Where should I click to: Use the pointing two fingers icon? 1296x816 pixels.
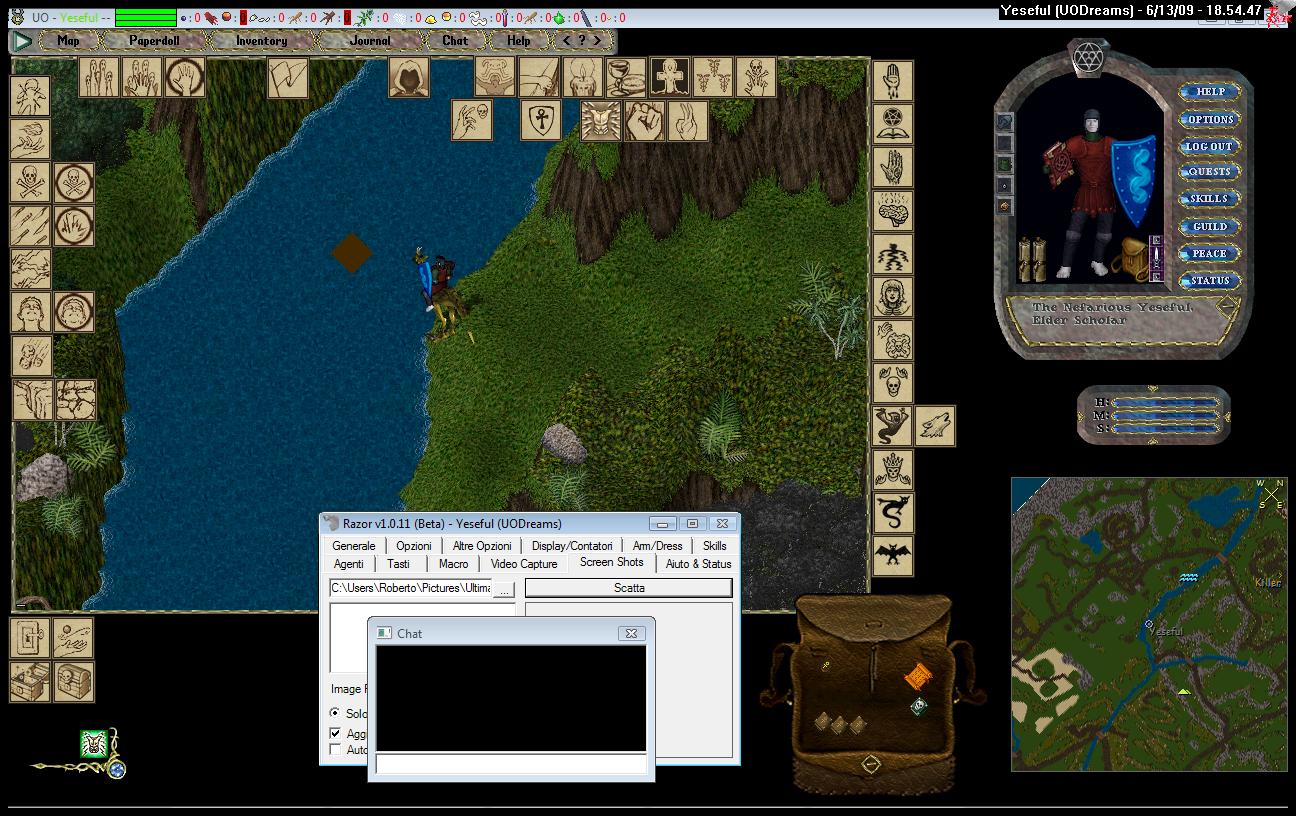688,121
